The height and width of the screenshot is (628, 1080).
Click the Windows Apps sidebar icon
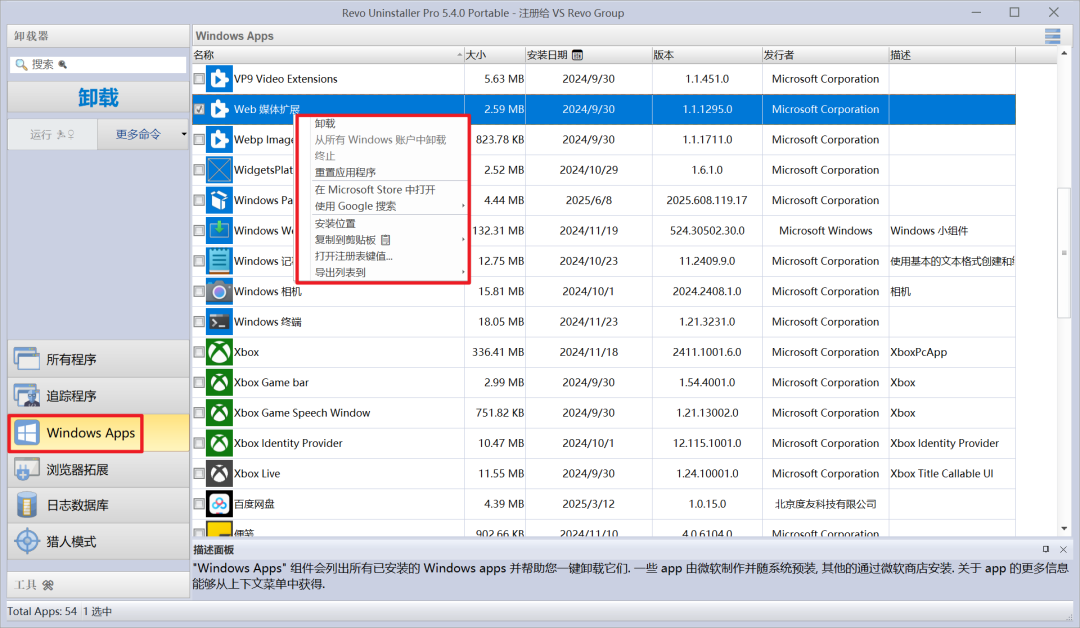(27, 433)
